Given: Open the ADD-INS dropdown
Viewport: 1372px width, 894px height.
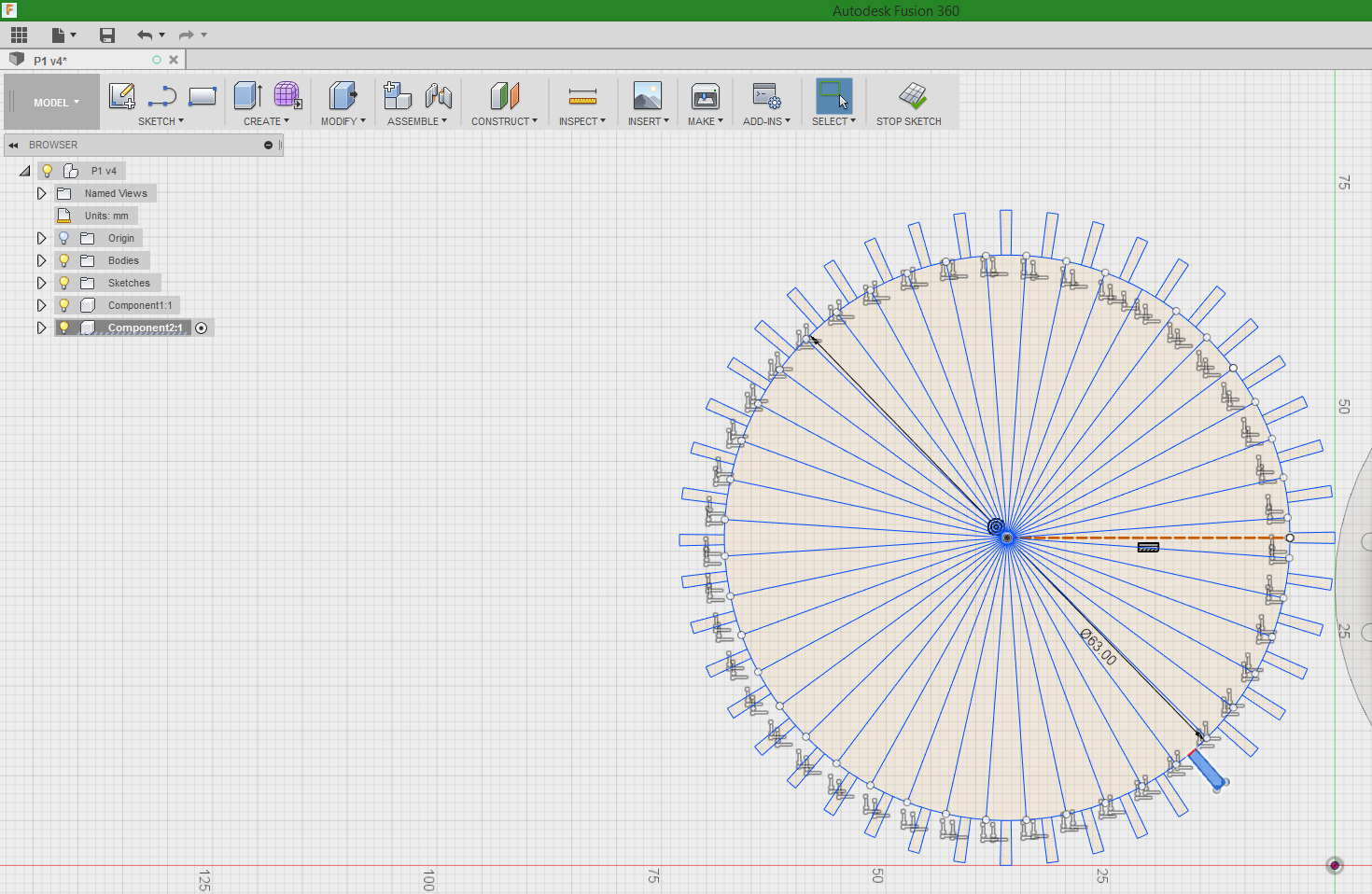Looking at the screenshot, I should tap(767, 121).
